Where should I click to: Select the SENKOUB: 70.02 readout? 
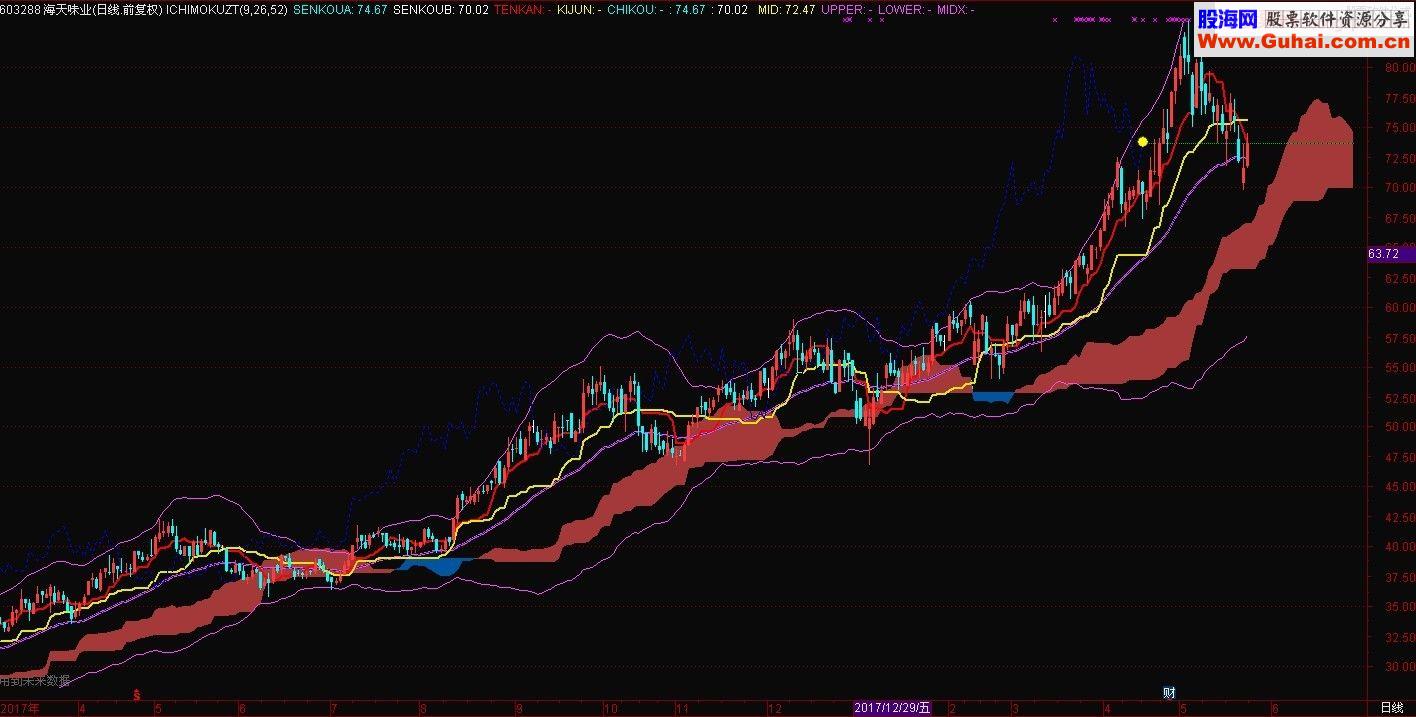(x=442, y=9)
